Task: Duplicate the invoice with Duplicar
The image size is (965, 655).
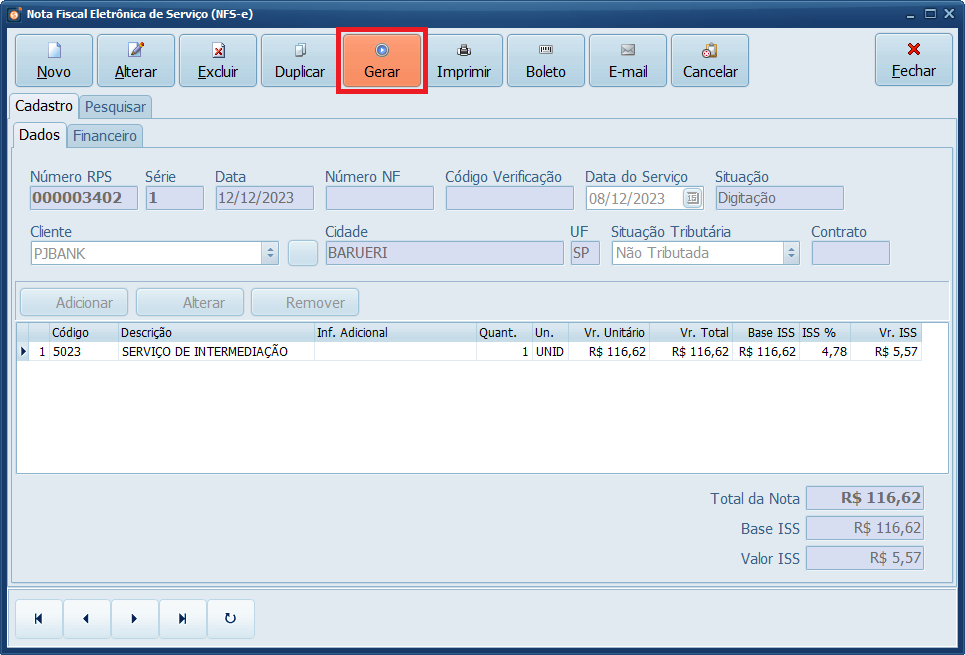Action: click(x=300, y=61)
